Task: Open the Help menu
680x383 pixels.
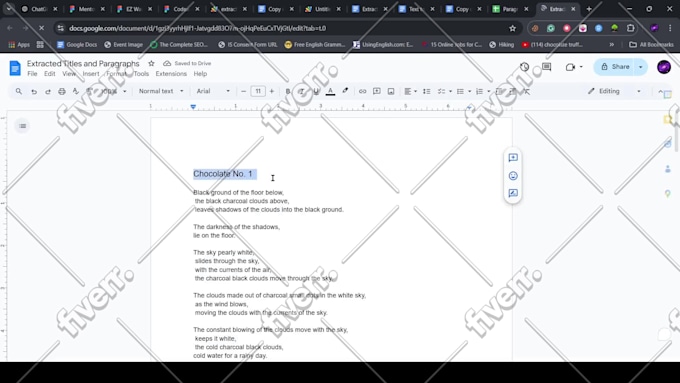Action: 200,74
